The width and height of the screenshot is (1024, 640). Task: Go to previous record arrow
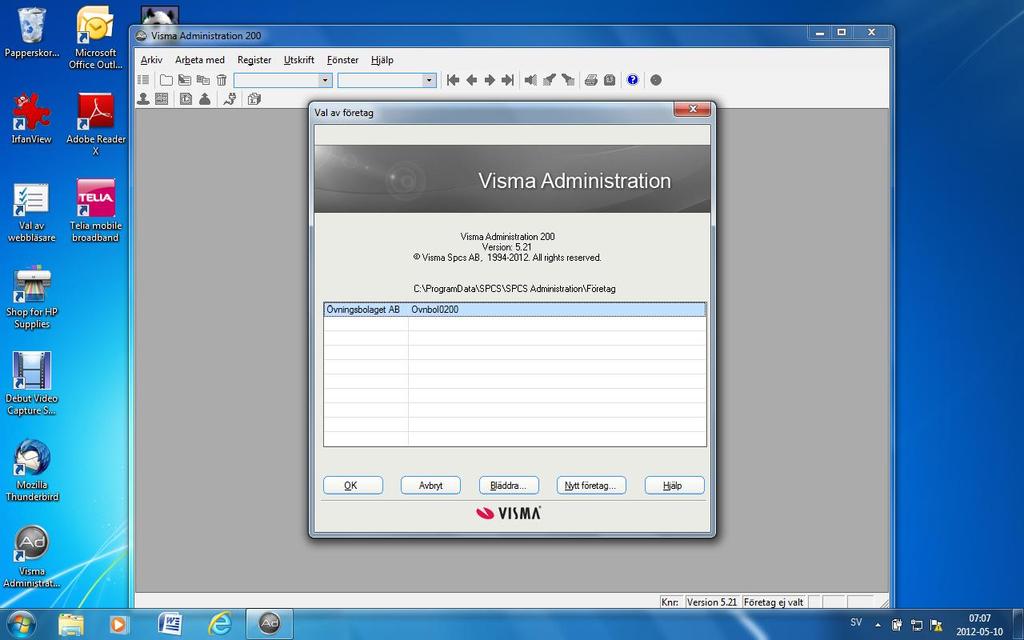(x=471, y=80)
